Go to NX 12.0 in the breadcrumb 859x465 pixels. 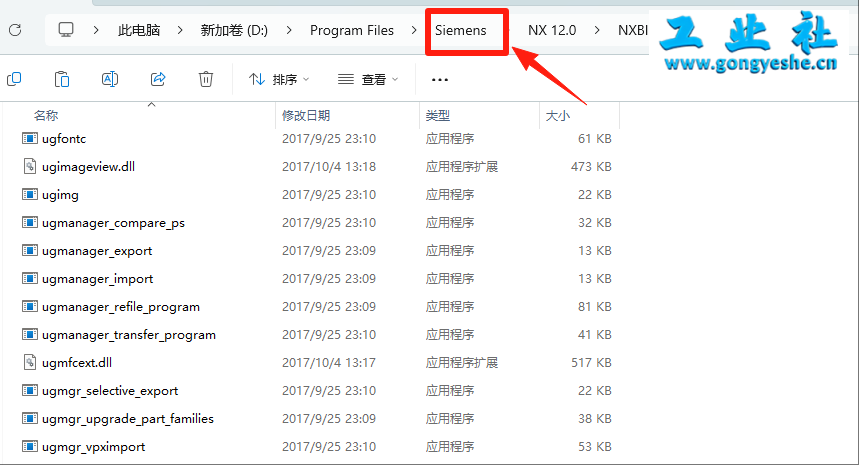coord(552,30)
